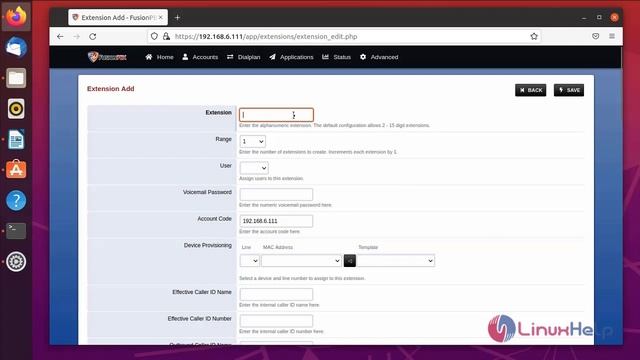This screenshot has height=360, width=640.
Task: Open LibreOffice Writer from the dock
Action: [16, 139]
